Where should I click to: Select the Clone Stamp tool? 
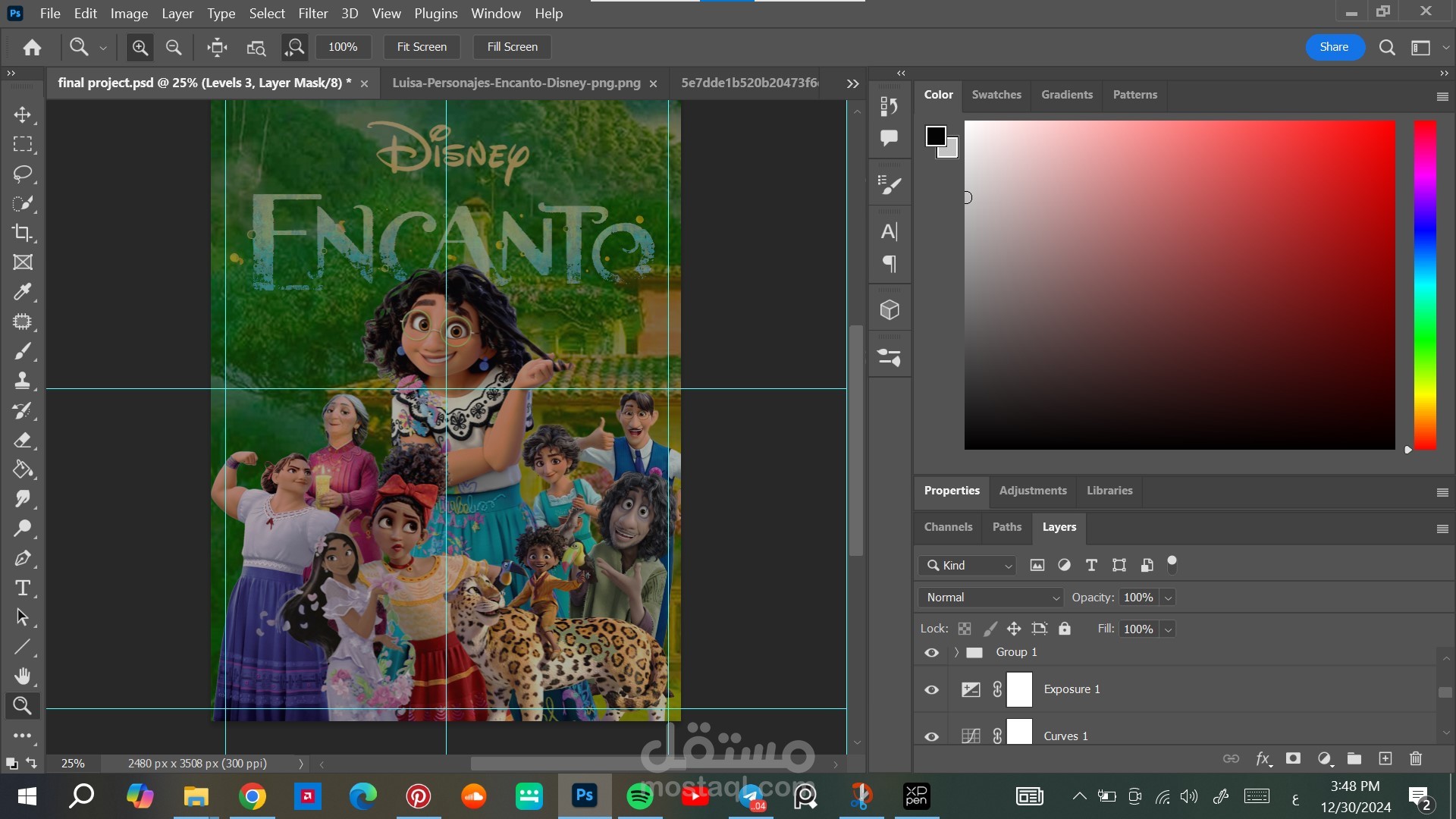pos(22,381)
